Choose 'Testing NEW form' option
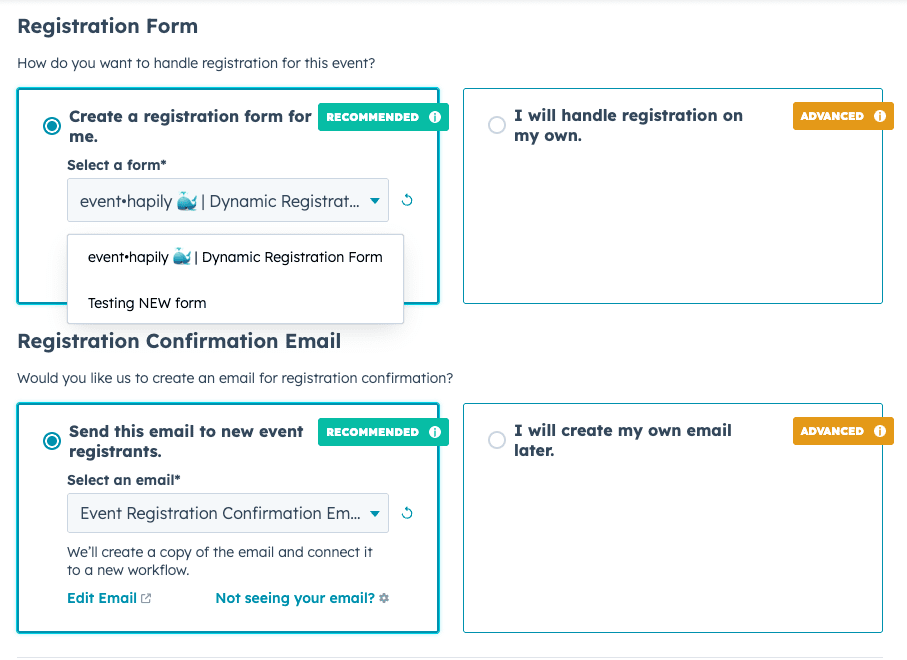907x660 pixels. (147, 303)
